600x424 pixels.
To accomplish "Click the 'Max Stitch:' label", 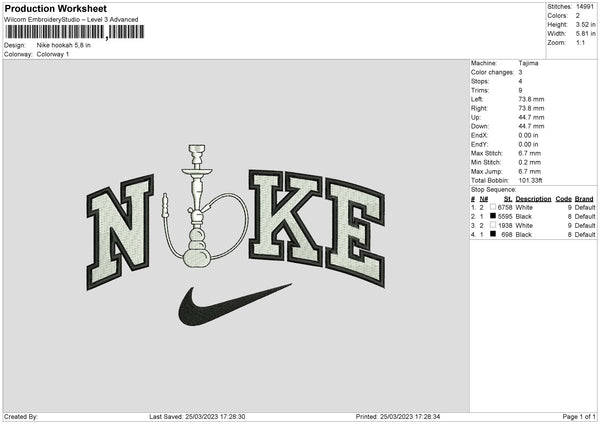I will (487, 153).
